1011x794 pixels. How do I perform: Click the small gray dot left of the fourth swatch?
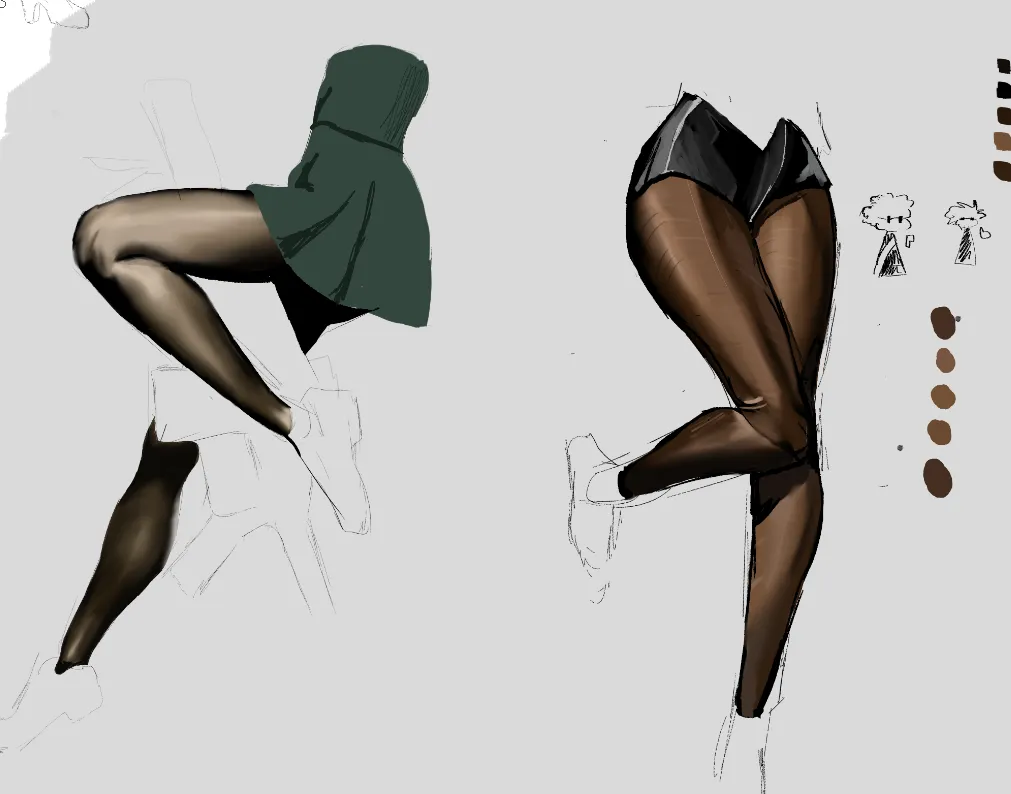(902, 447)
